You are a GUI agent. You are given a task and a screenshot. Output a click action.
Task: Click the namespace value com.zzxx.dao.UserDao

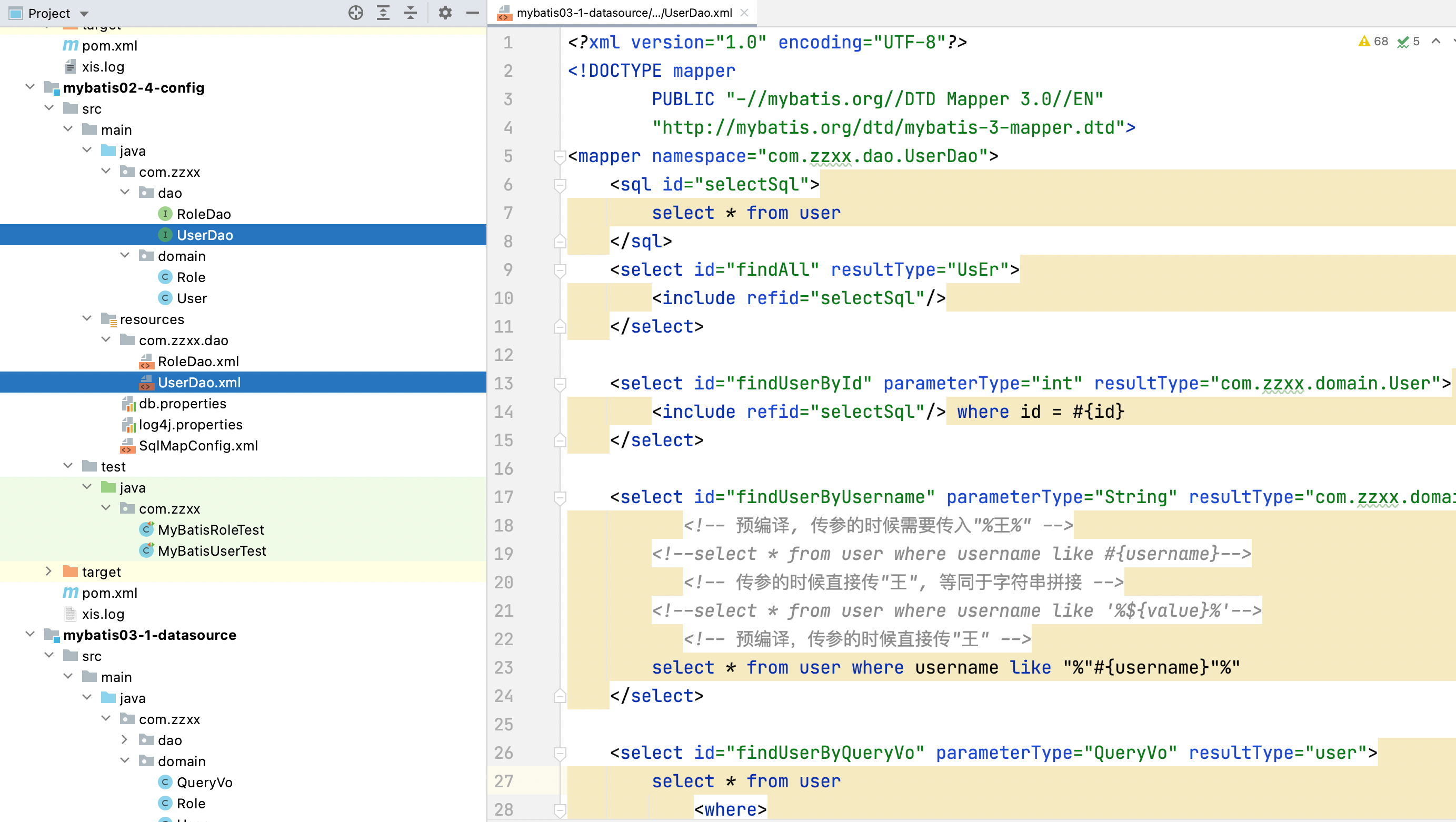pyautogui.click(x=872, y=156)
